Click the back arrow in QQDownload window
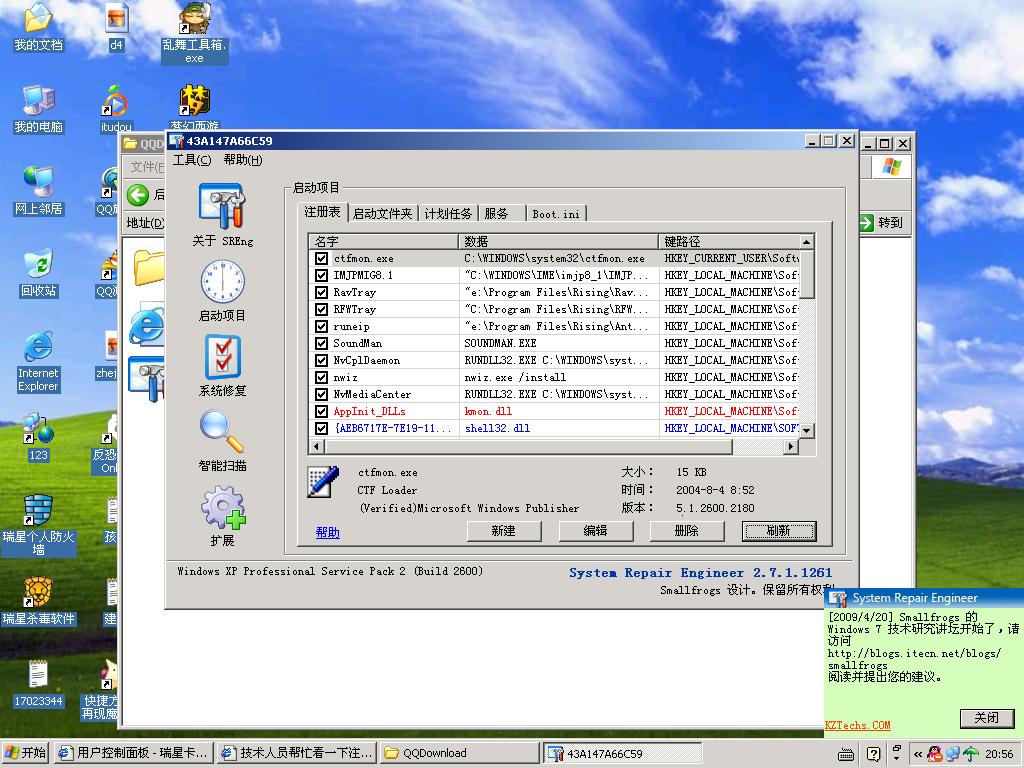This screenshot has width=1024, height=768. (x=138, y=195)
